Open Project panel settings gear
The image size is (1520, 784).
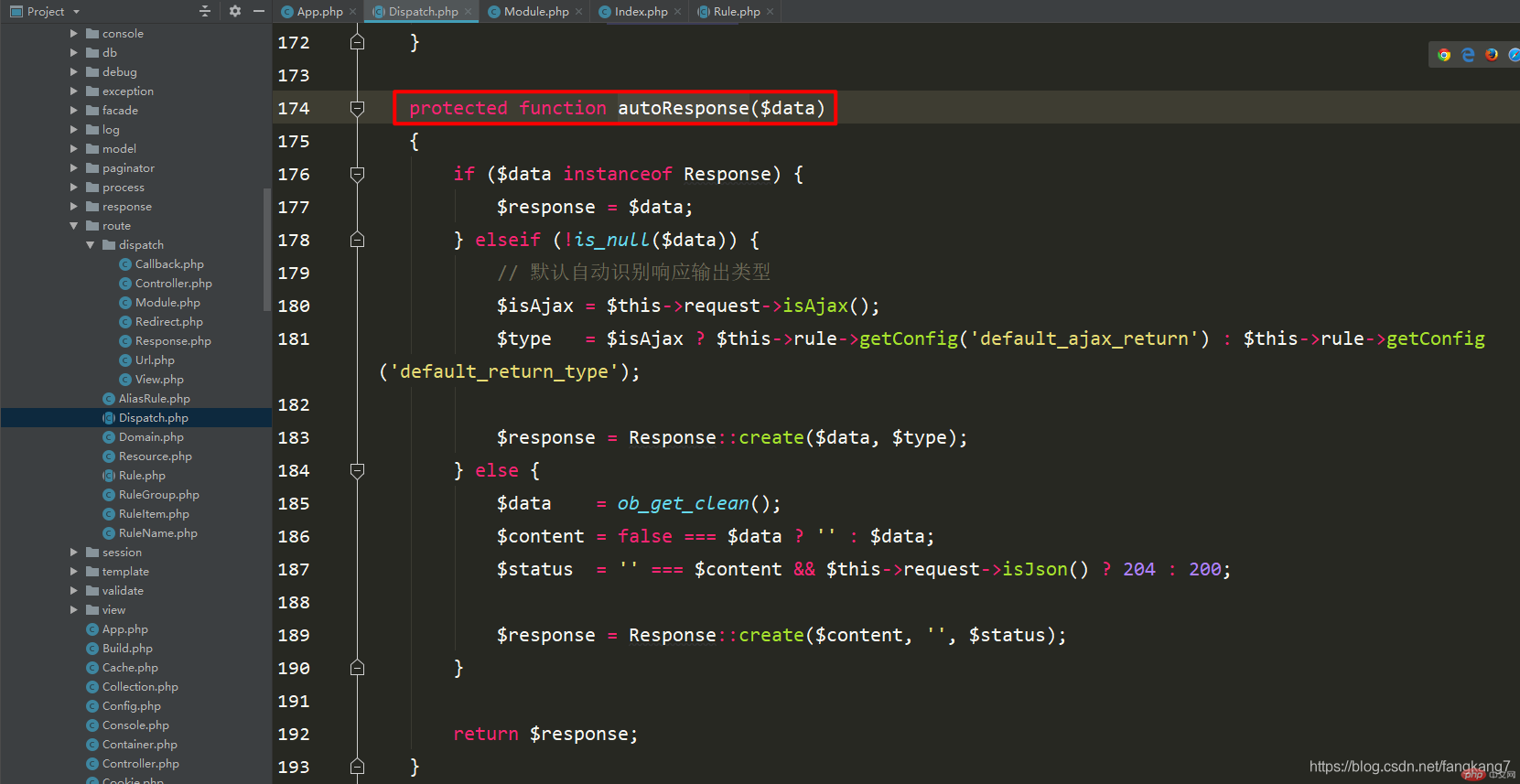click(x=235, y=11)
